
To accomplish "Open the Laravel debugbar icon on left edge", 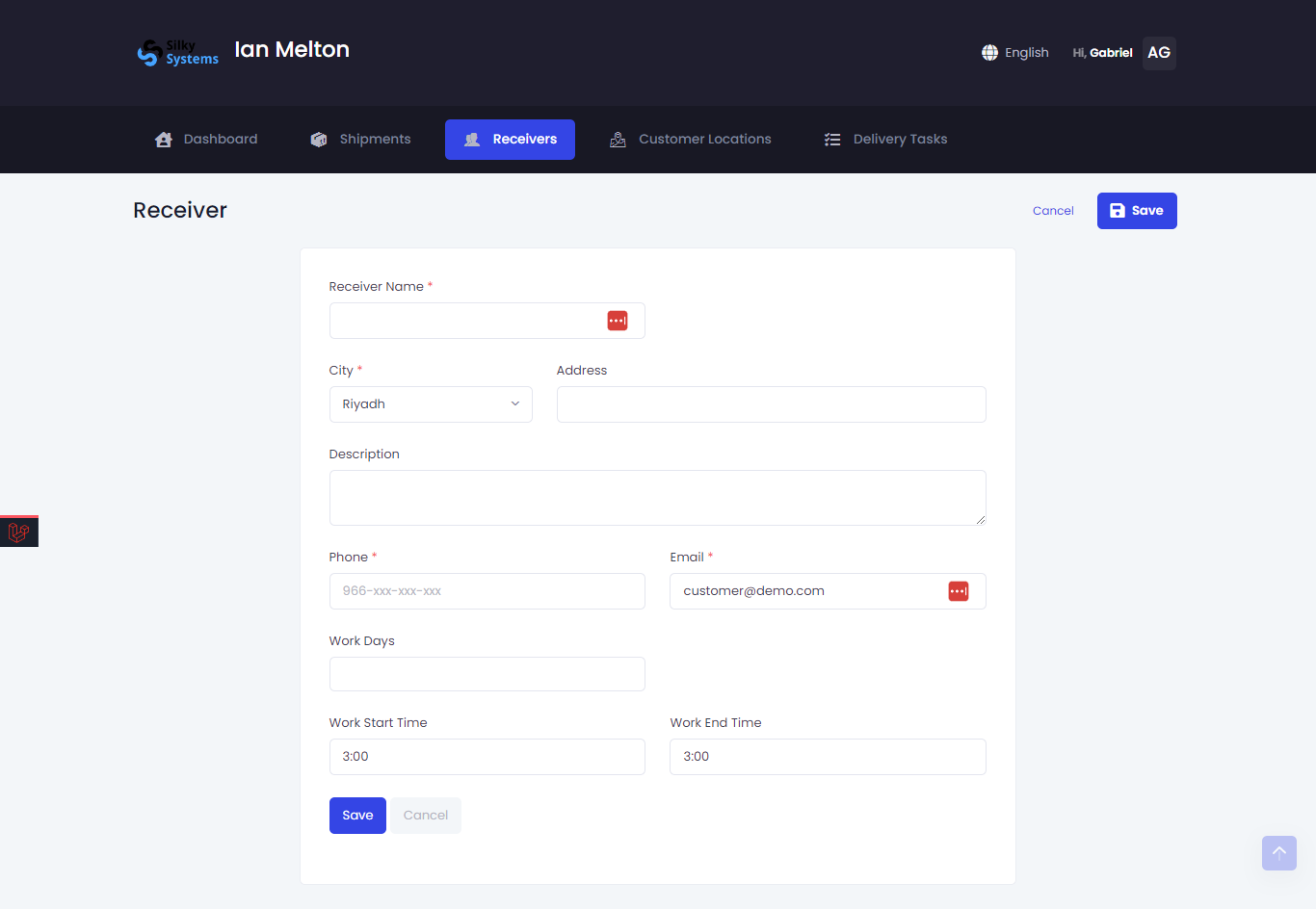I will click(18, 531).
